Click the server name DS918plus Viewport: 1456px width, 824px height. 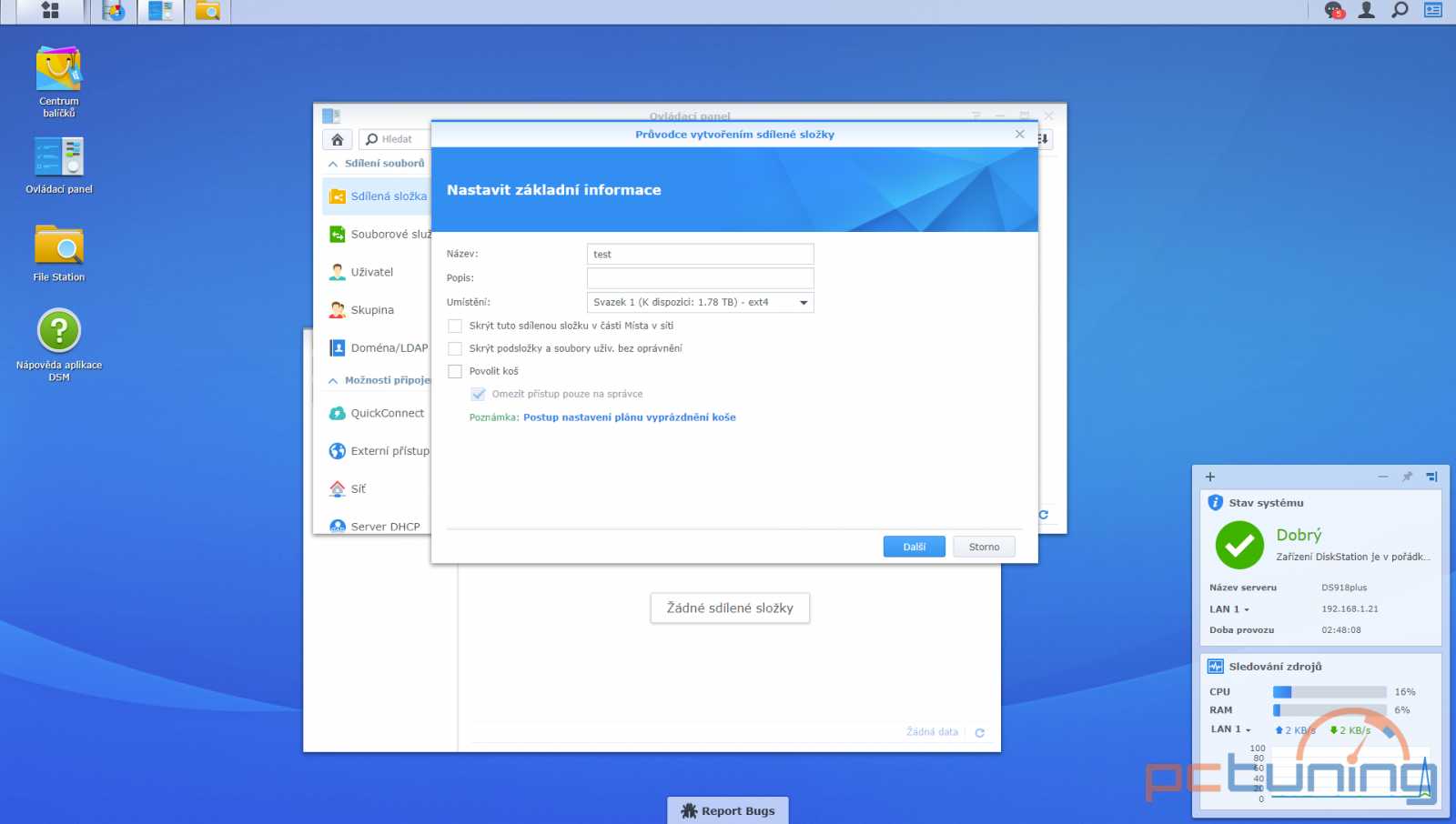(x=1344, y=588)
